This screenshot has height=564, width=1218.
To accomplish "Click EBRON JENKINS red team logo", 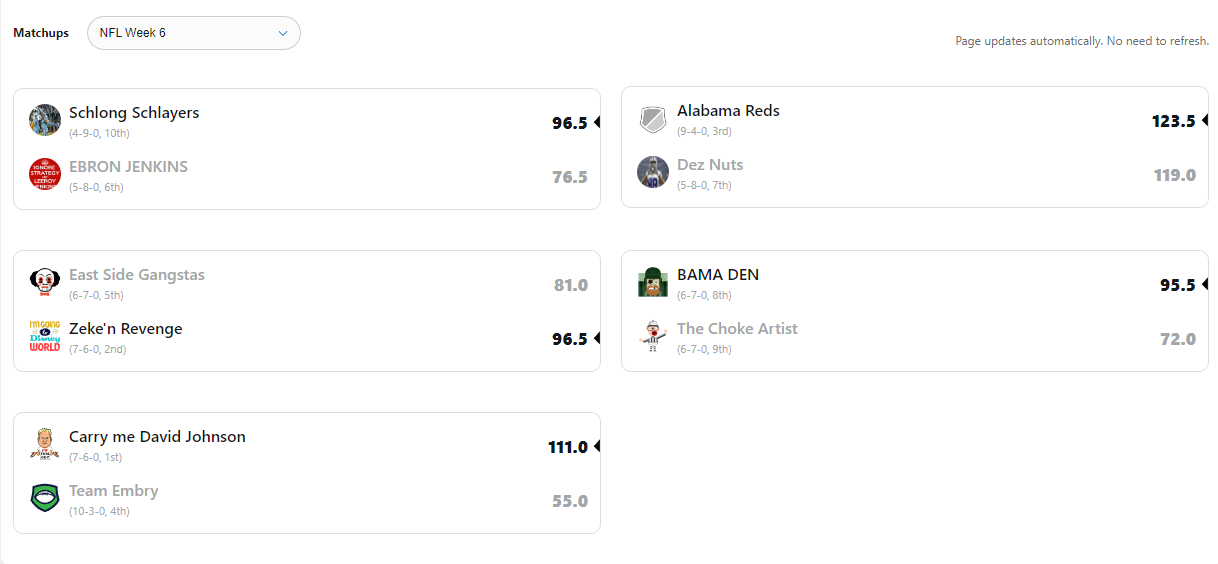I will 45,174.
